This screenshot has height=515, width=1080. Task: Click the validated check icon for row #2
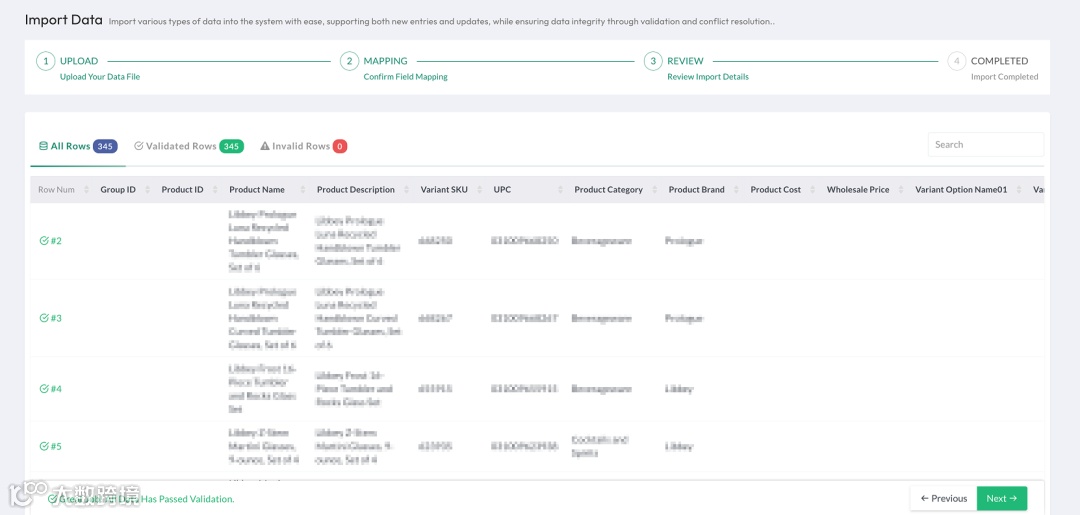tap(44, 241)
